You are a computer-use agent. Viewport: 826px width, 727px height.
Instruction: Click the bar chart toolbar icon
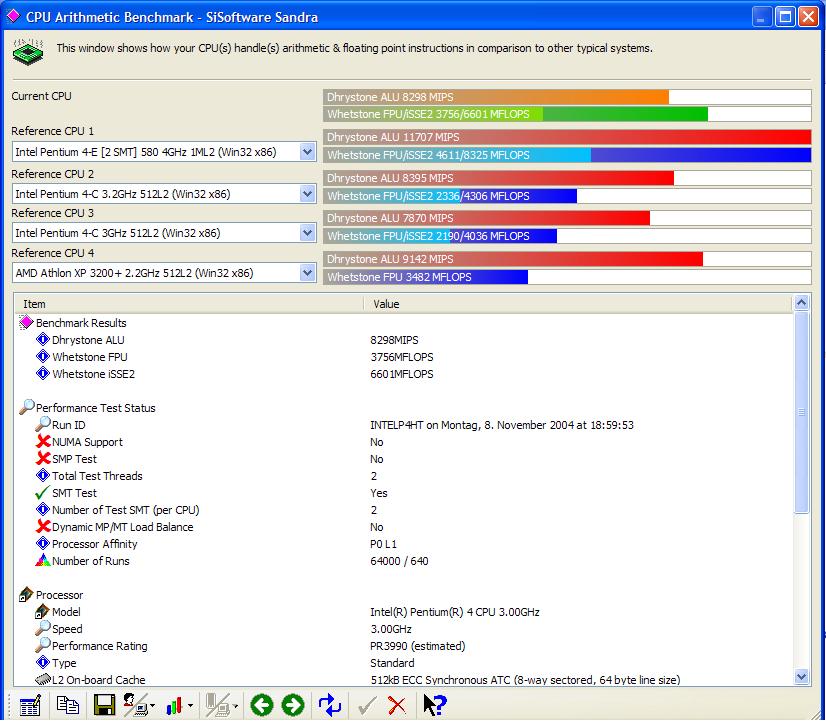click(x=174, y=705)
